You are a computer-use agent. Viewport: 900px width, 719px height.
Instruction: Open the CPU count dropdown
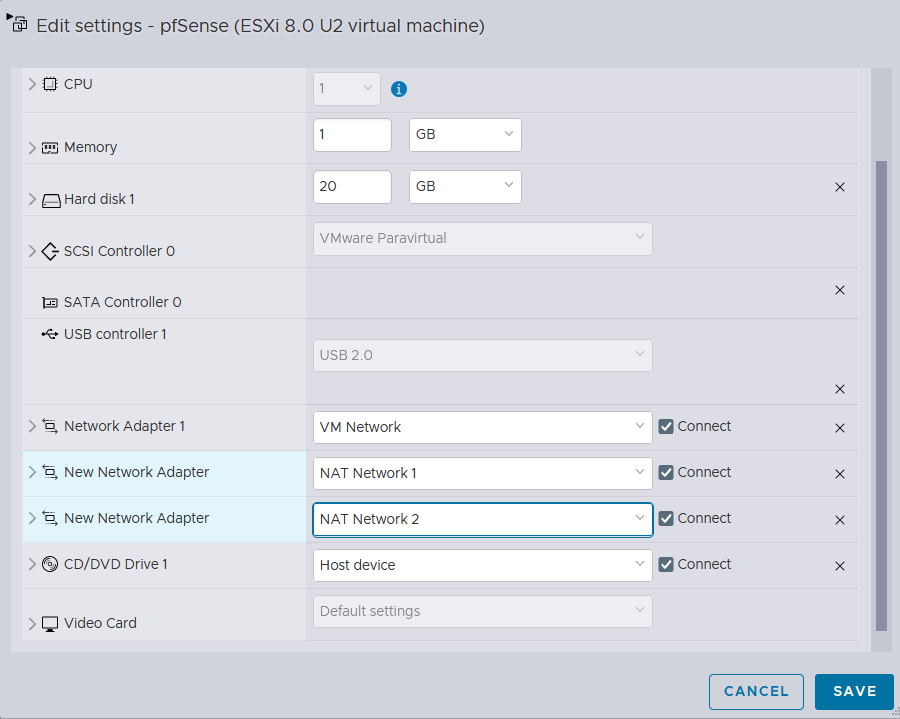(x=347, y=89)
